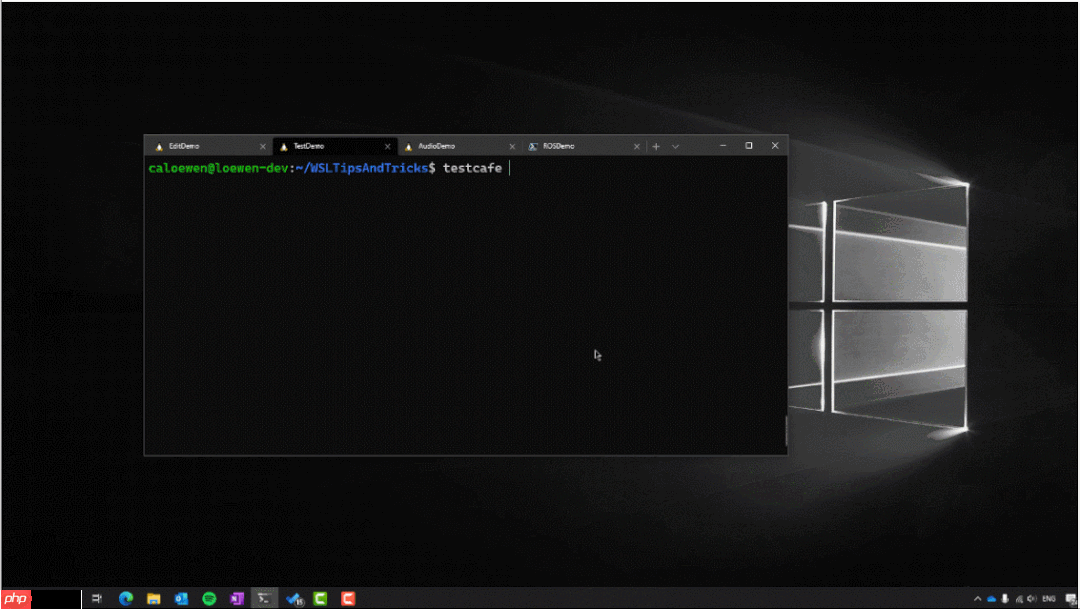The height and width of the screenshot is (609, 1080).
Task: Open the volume control in system tray
Action: point(1032,598)
